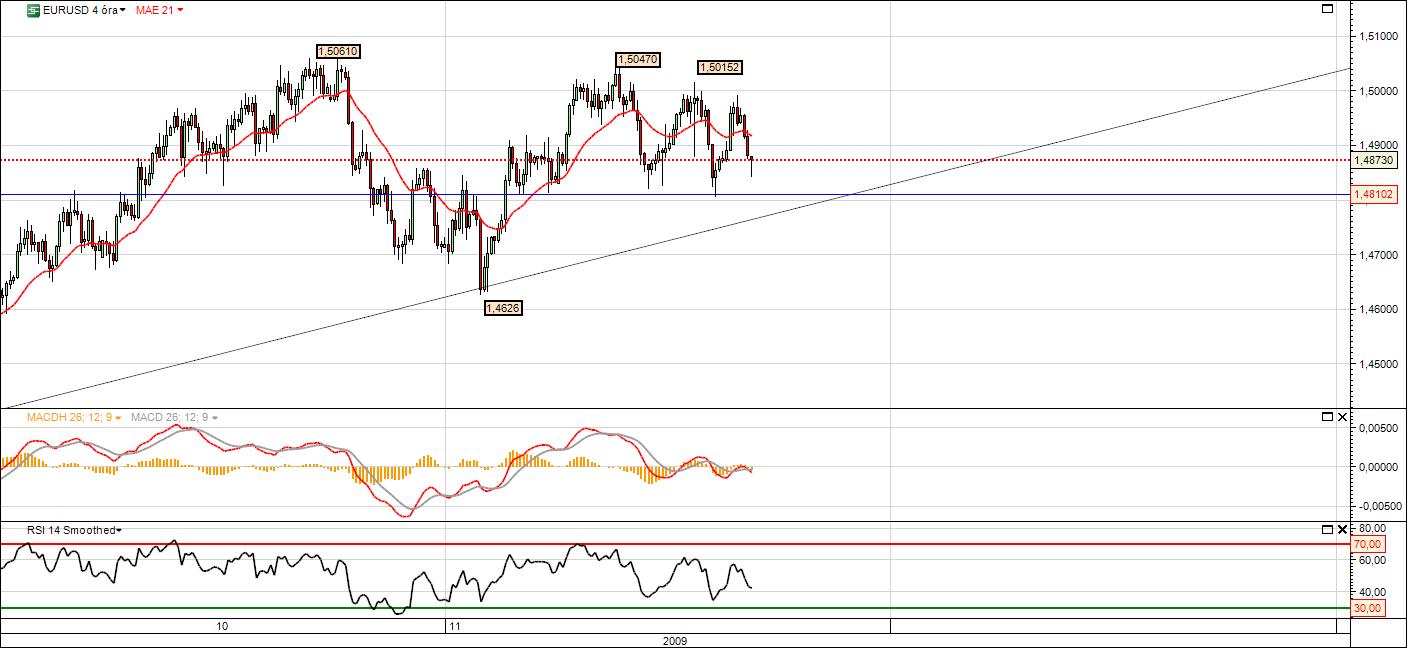The image size is (1407, 648).
Task: Click the 2009 year label on time axis
Action: pos(675,640)
